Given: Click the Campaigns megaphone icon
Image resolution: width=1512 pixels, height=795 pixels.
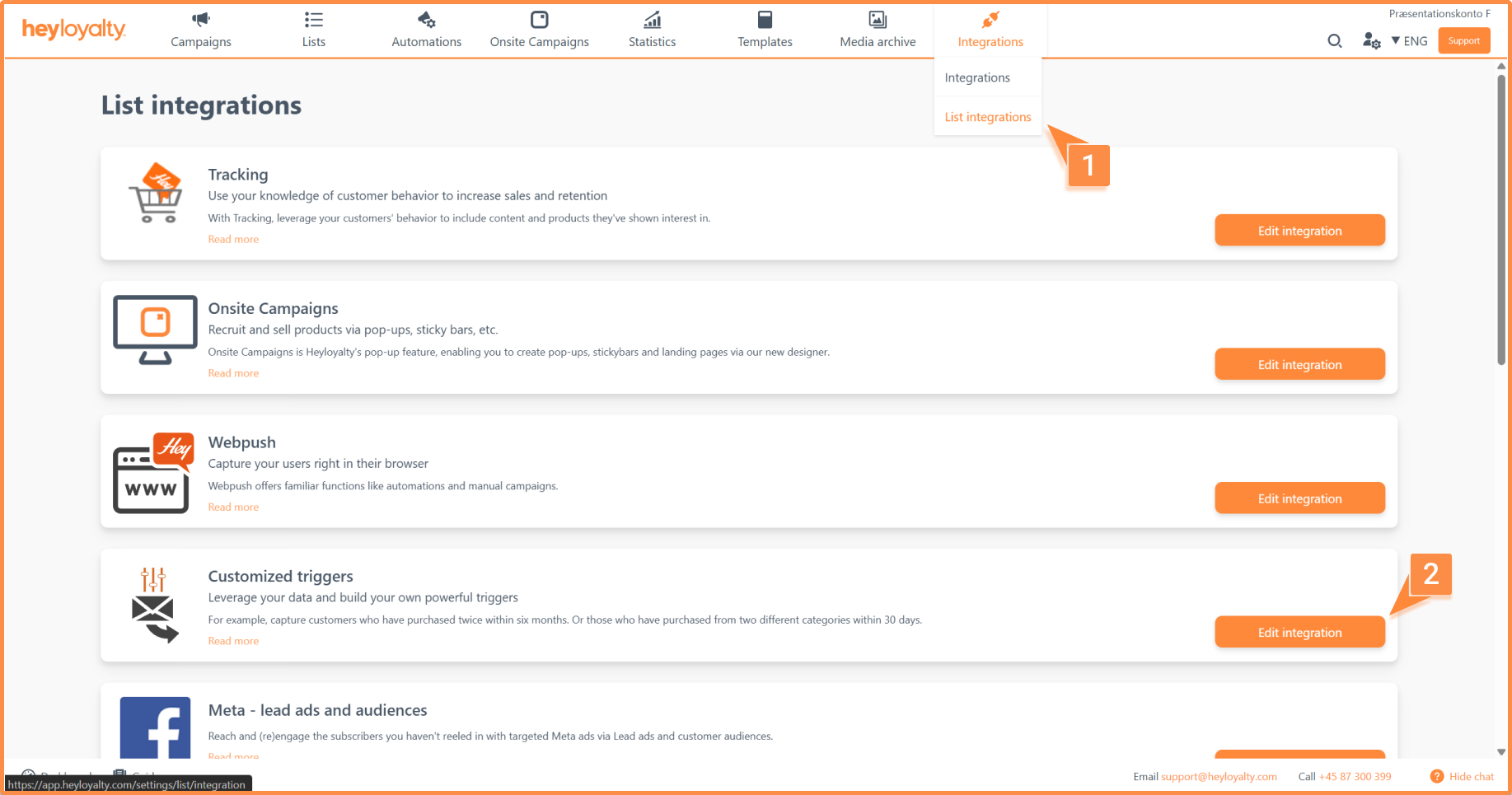Looking at the screenshot, I should point(201,20).
